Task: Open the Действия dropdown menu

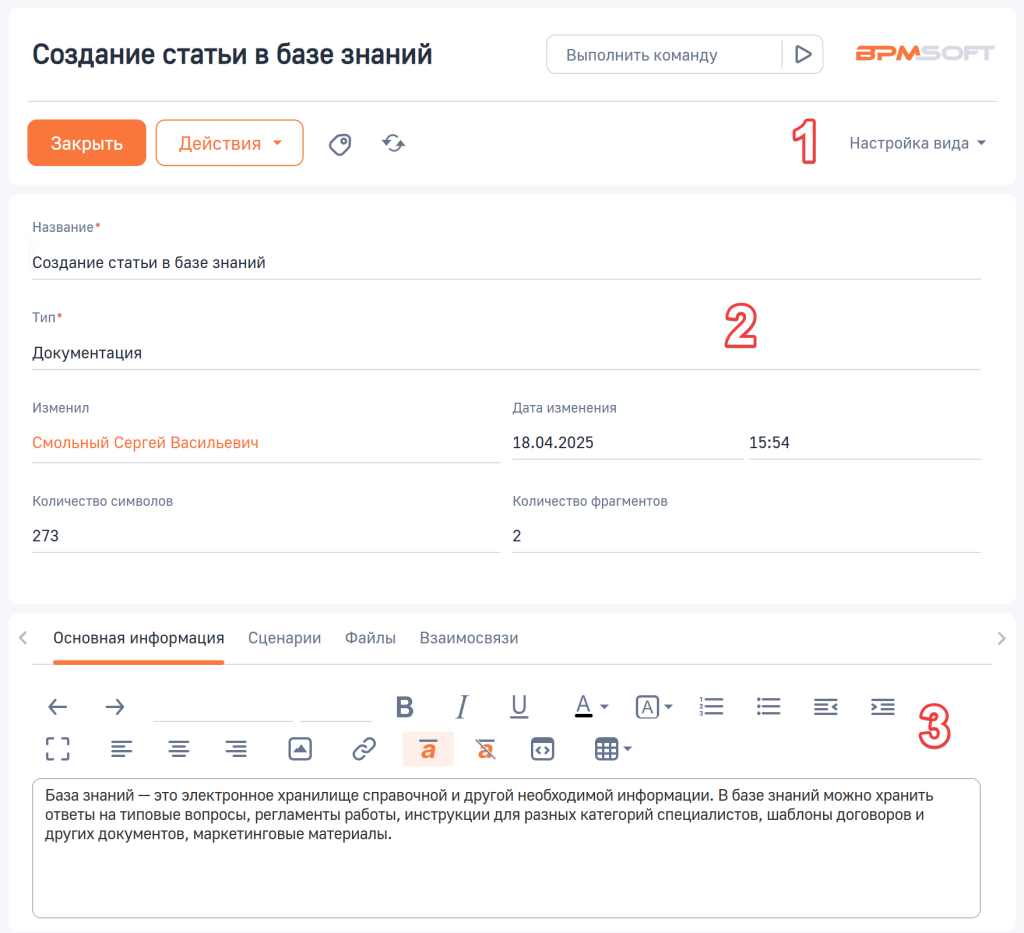Action: pyautogui.click(x=229, y=142)
